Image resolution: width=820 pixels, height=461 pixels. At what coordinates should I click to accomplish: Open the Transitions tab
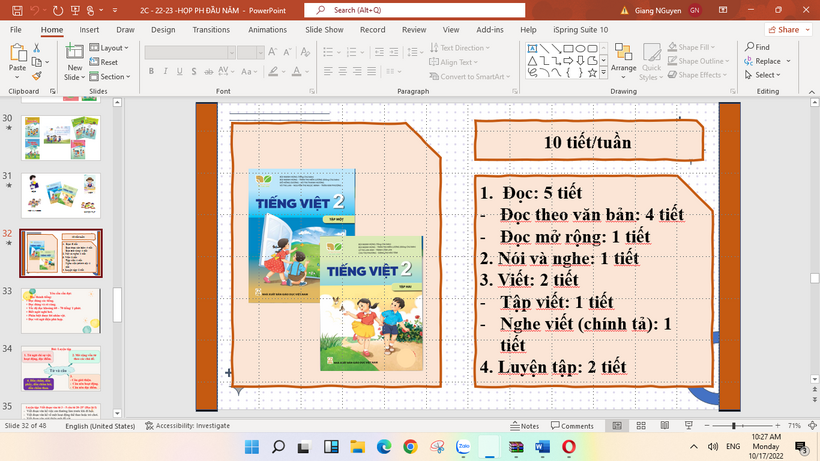pyautogui.click(x=210, y=30)
